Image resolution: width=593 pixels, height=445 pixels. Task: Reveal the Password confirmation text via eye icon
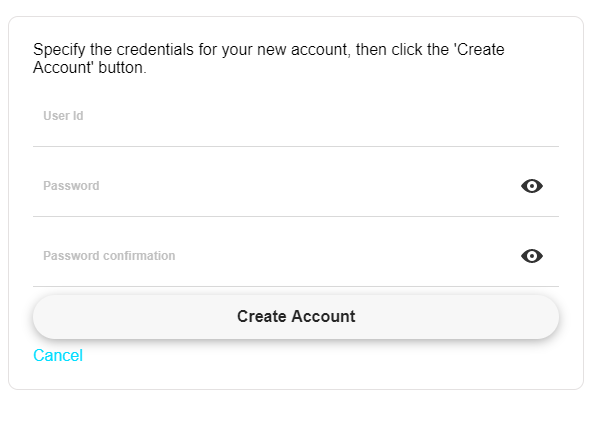[x=532, y=256]
